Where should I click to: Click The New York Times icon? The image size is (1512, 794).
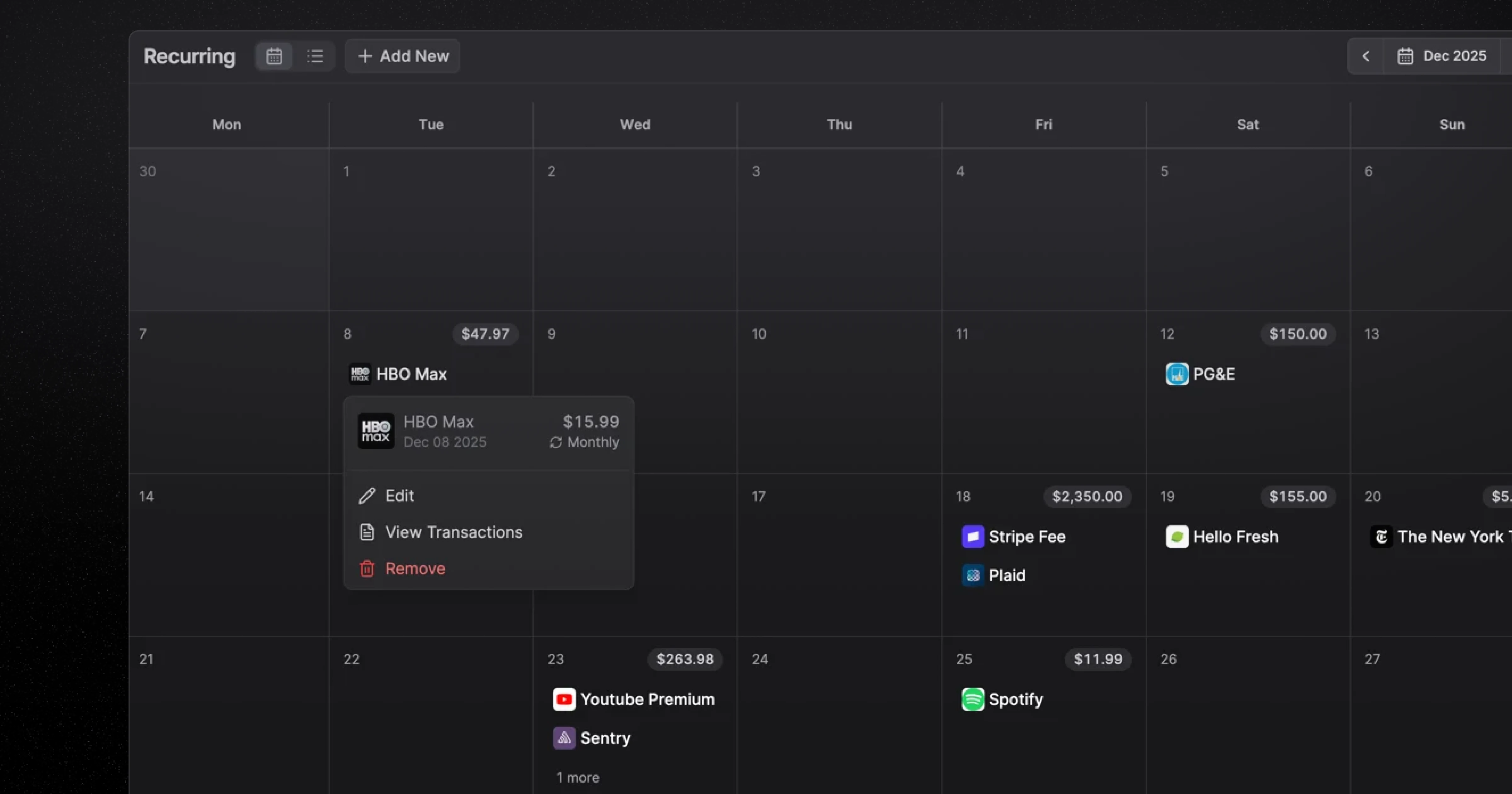(x=1381, y=536)
